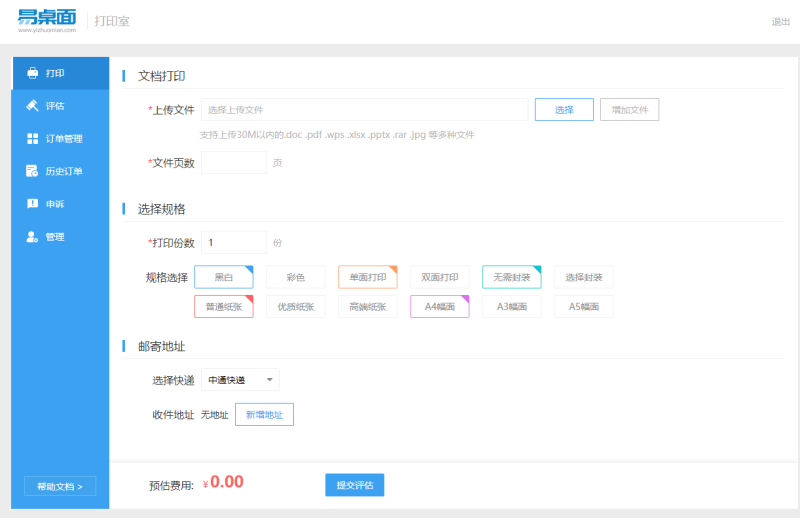Click the history document icon beside 历史订单
The image size is (800, 518).
(x=32, y=171)
